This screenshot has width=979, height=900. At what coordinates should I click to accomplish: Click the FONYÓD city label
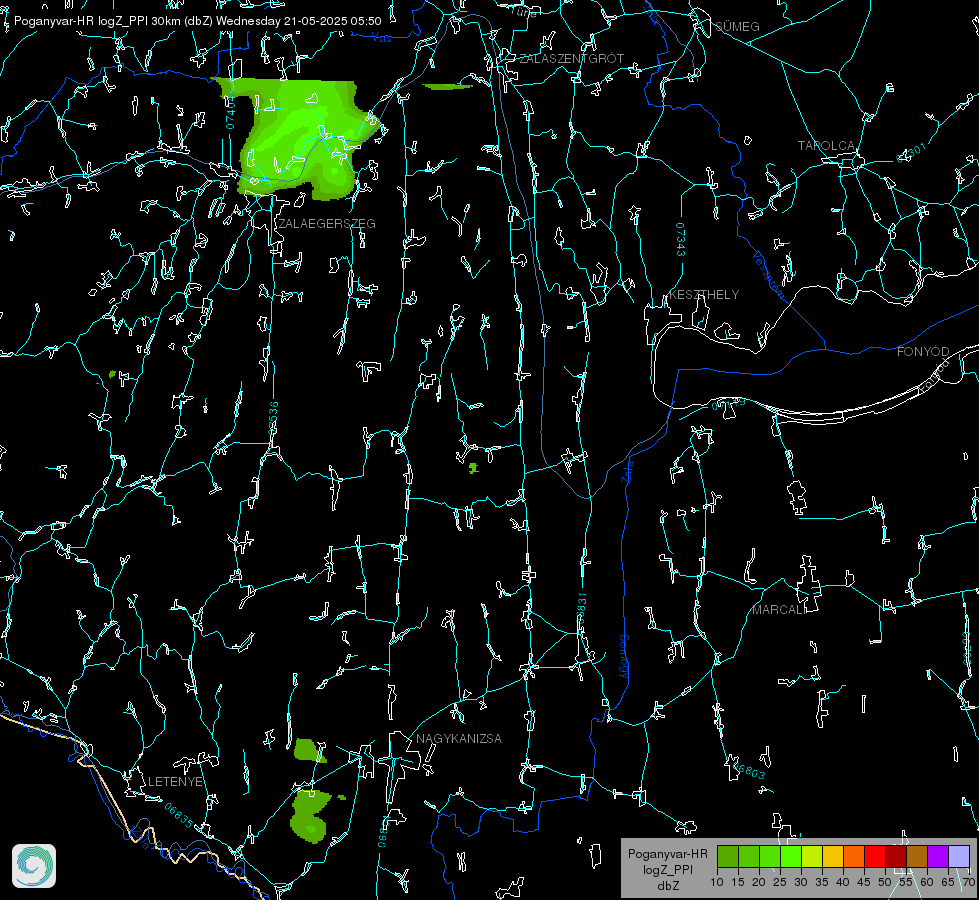(923, 352)
